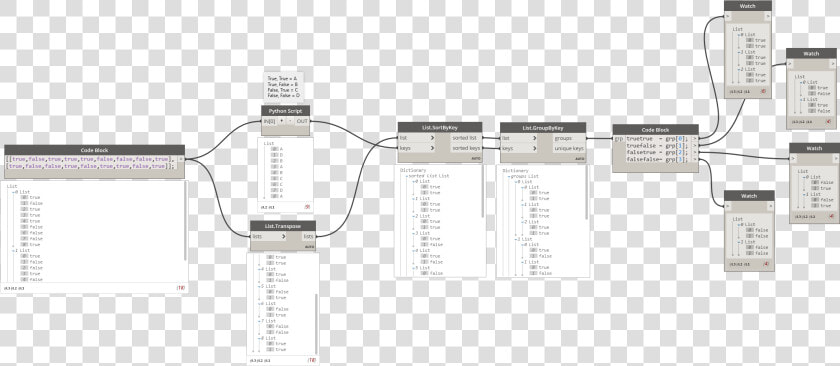Collapse groups List entry in GroupByKey preview

pos(508,176)
